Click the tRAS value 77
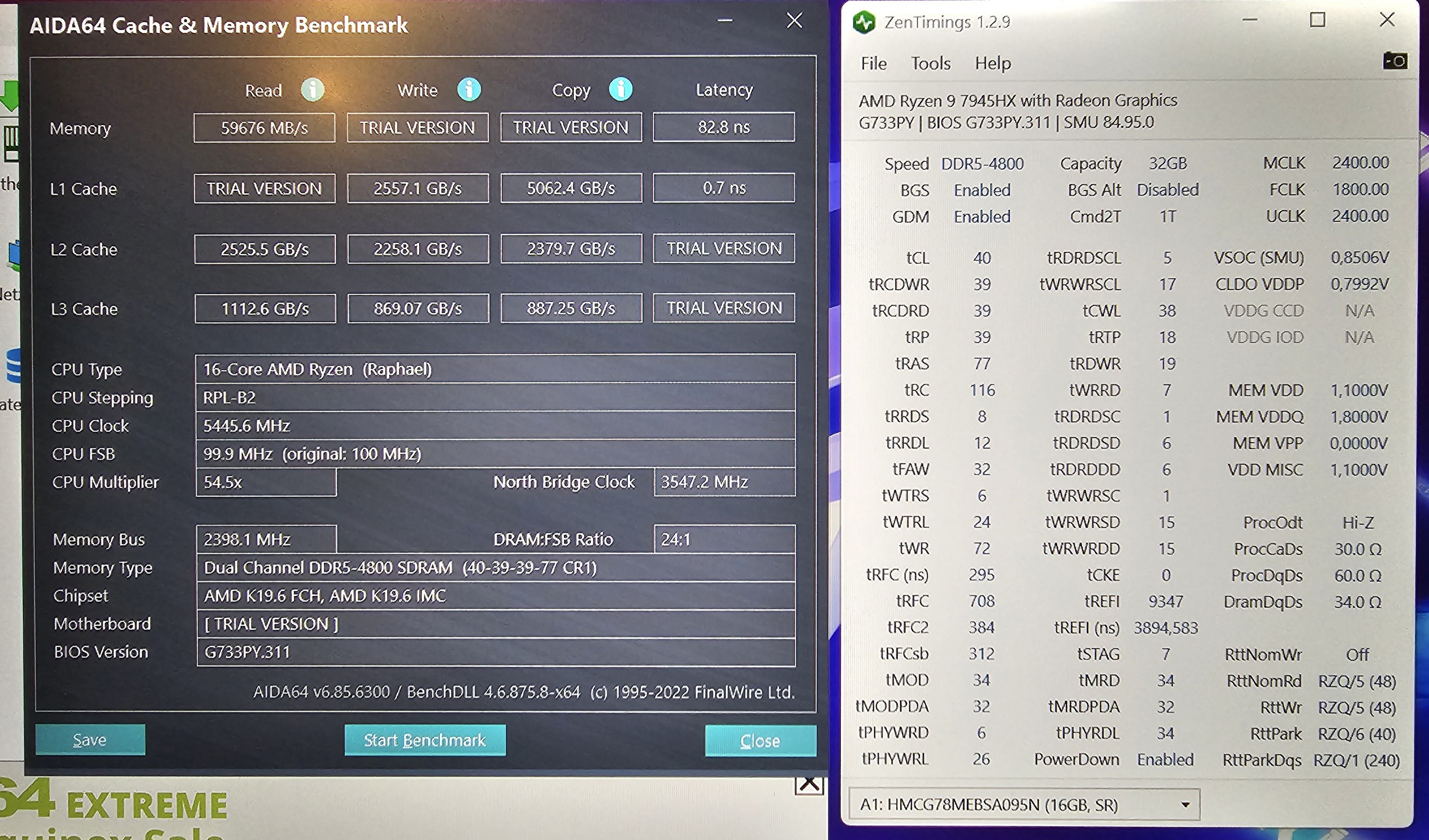 [982, 363]
